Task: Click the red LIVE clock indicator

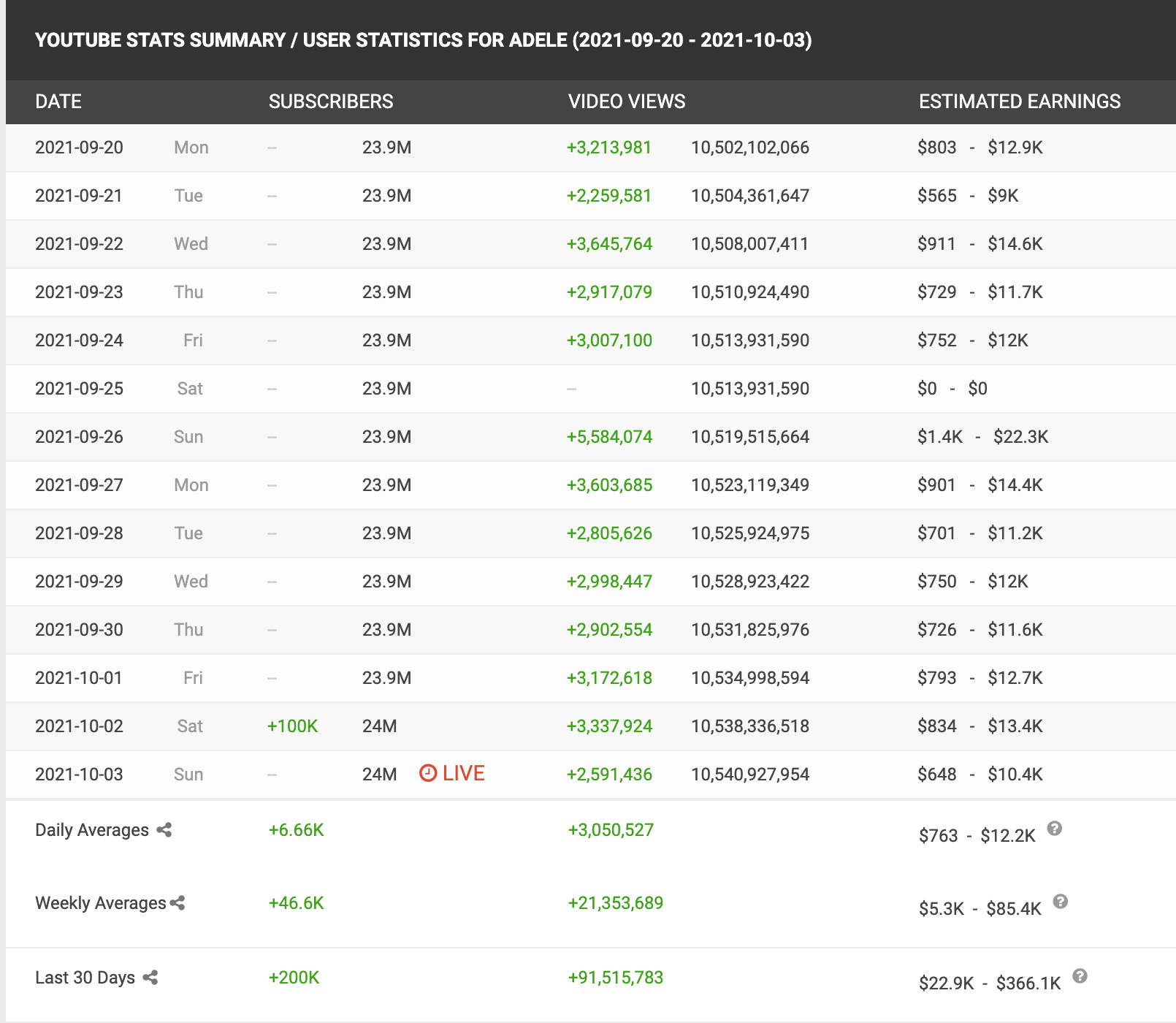Action: pyautogui.click(x=451, y=773)
